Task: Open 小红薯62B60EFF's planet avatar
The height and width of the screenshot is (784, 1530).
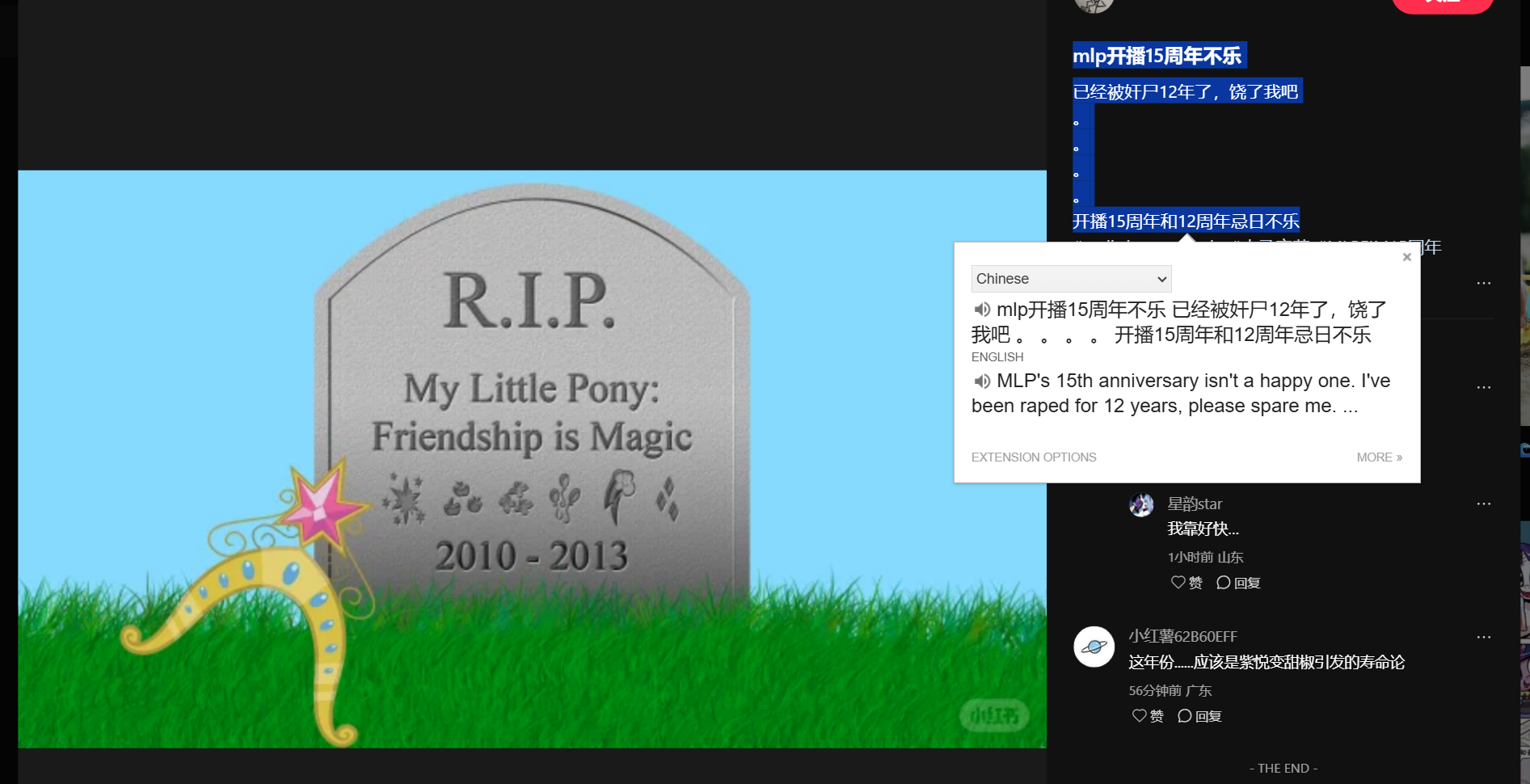Action: click(1094, 647)
